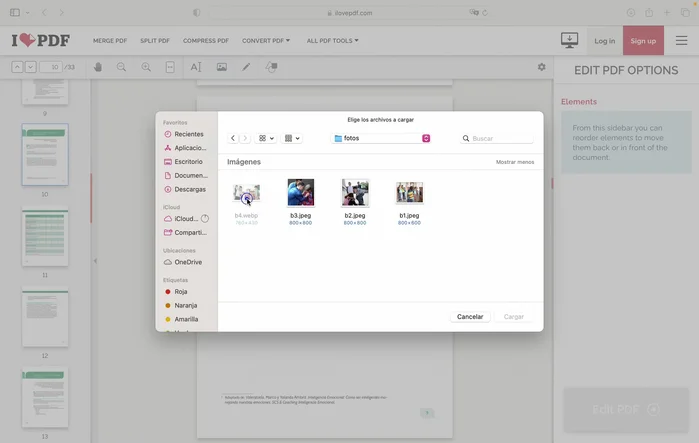The height and width of the screenshot is (443, 699).
Task: Select the Add text tool
Action: (x=196, y=67)
